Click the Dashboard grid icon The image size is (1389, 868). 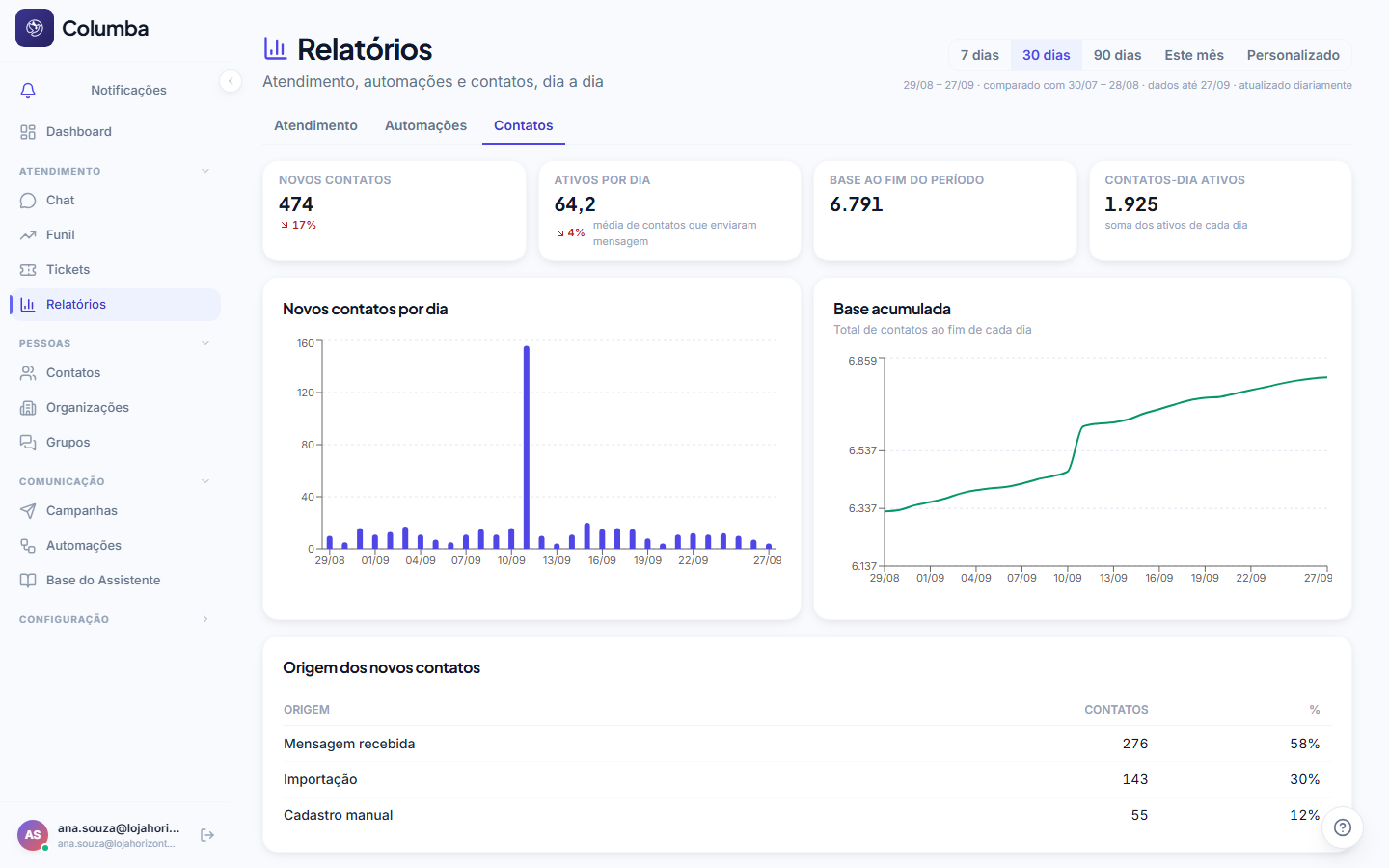(x=28, y=132)
